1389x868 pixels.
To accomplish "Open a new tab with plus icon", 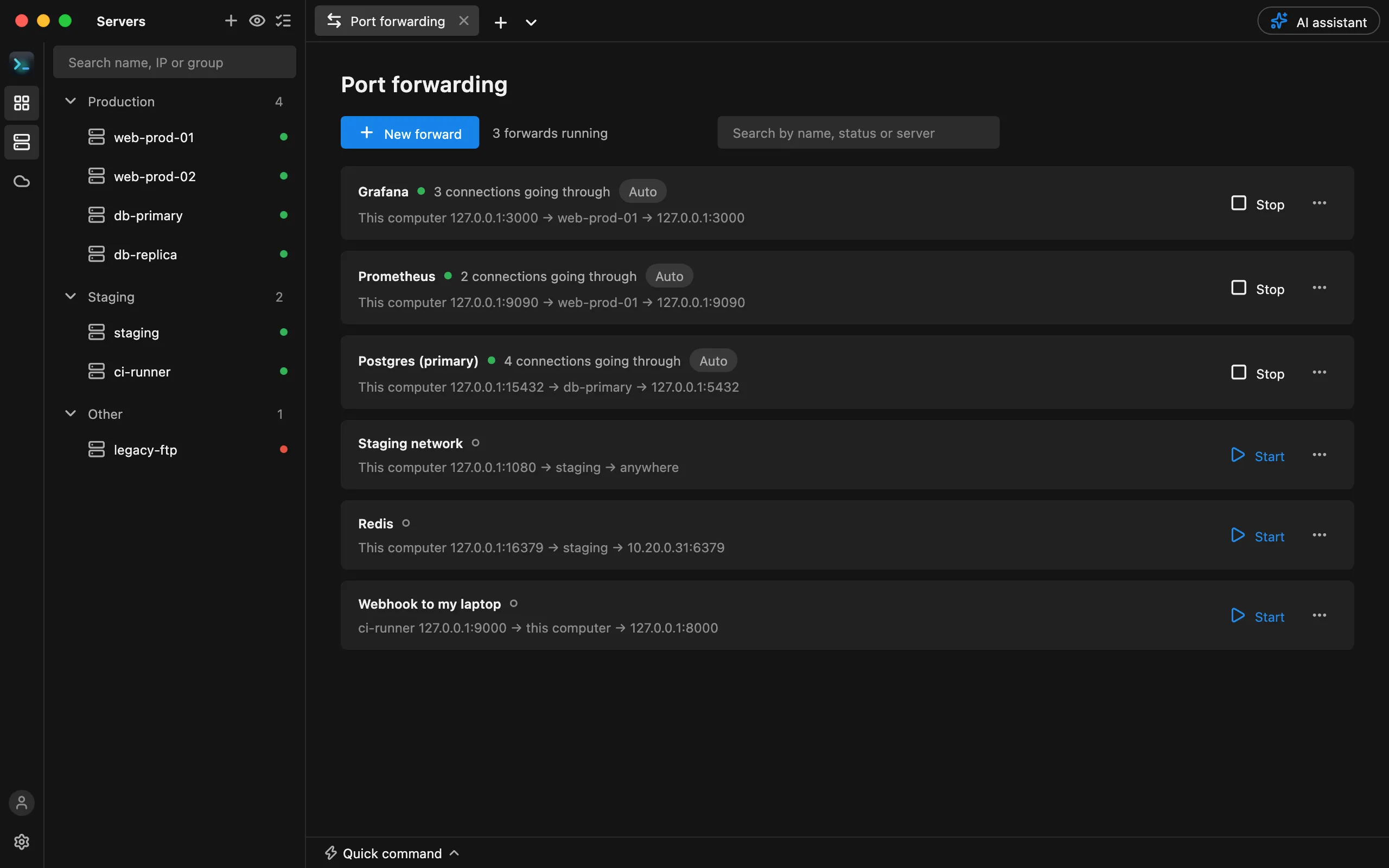I will (x=500, y=22).
